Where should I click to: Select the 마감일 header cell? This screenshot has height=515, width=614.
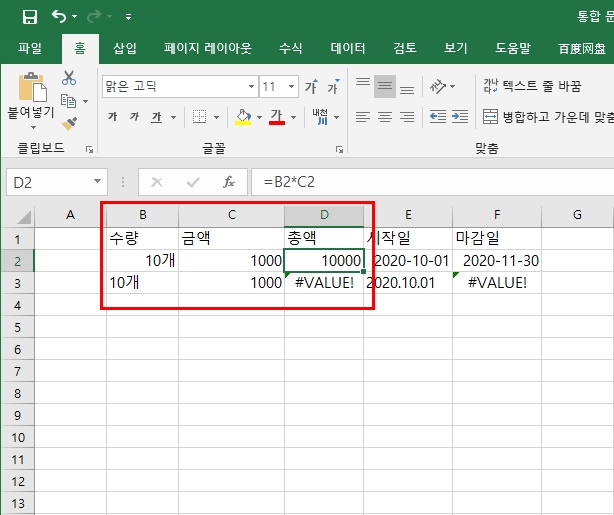[x=497, y=238]
